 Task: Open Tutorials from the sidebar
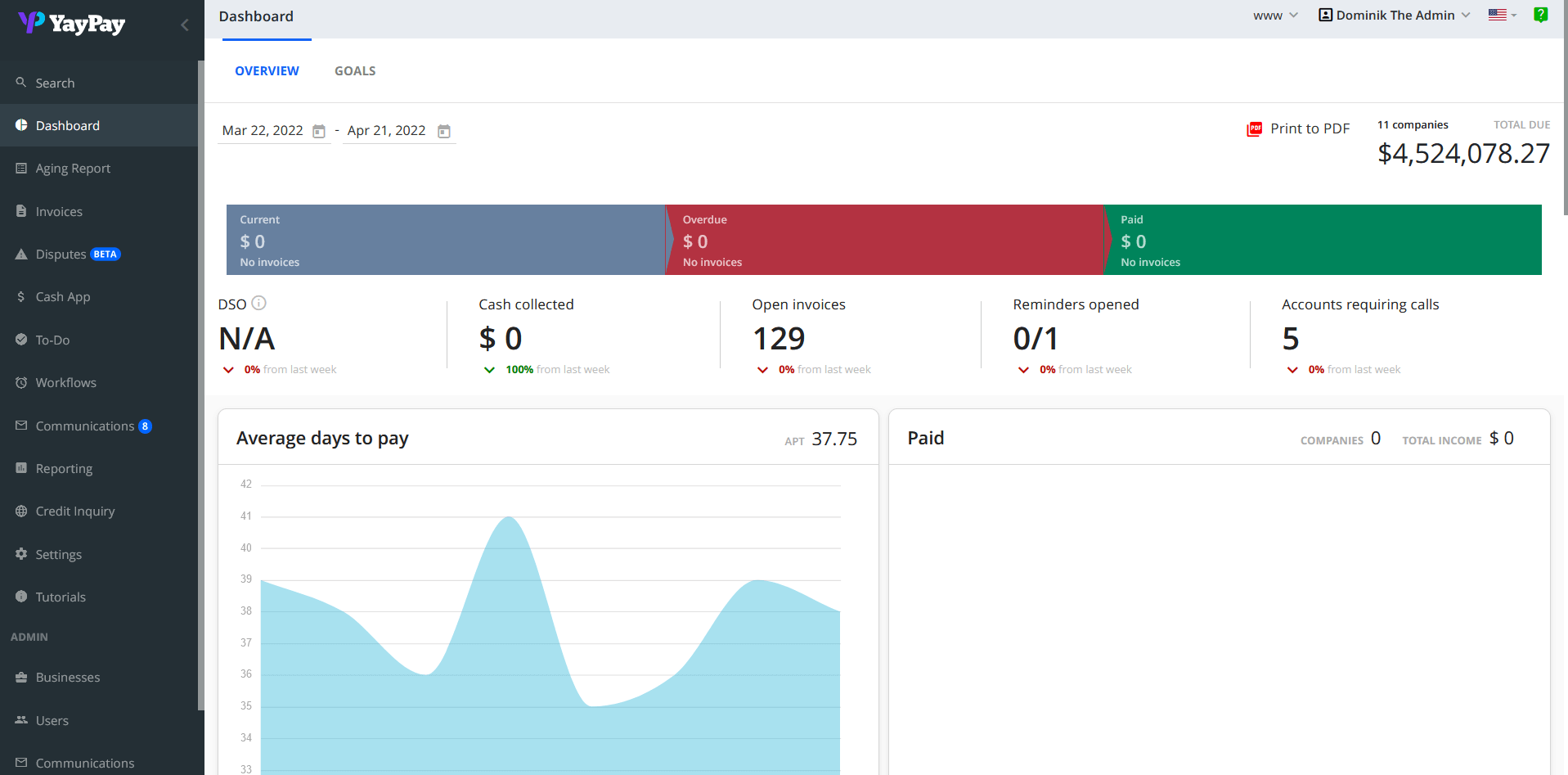point(98,597)
